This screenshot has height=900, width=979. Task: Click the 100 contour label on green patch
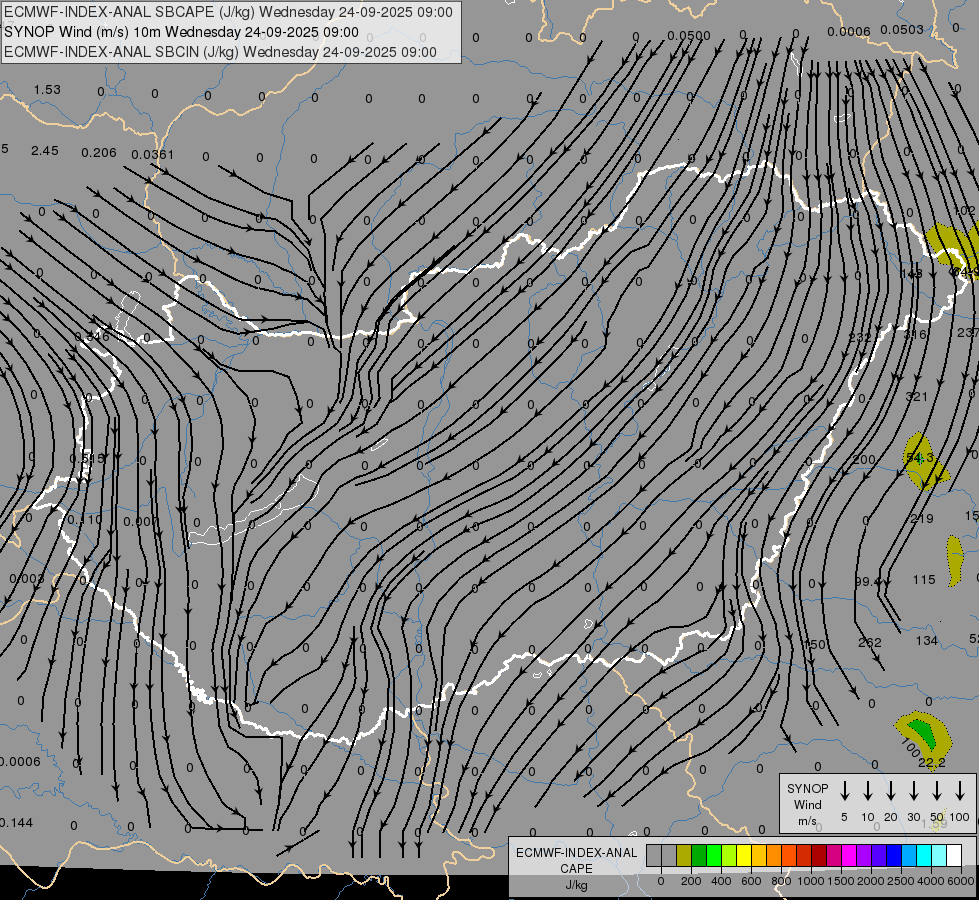911,746
